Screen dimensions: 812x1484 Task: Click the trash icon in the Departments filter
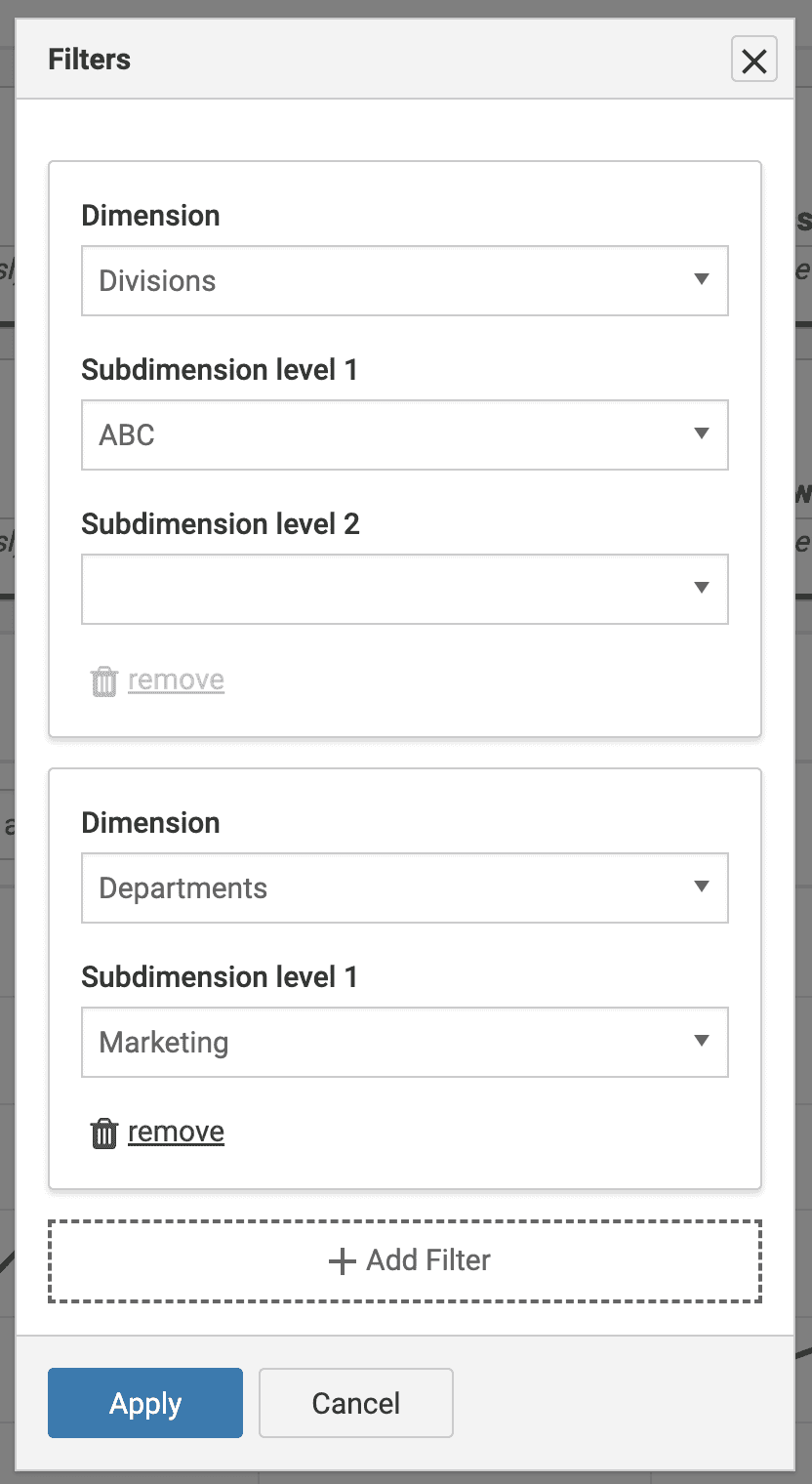(x=104, y=1132)
